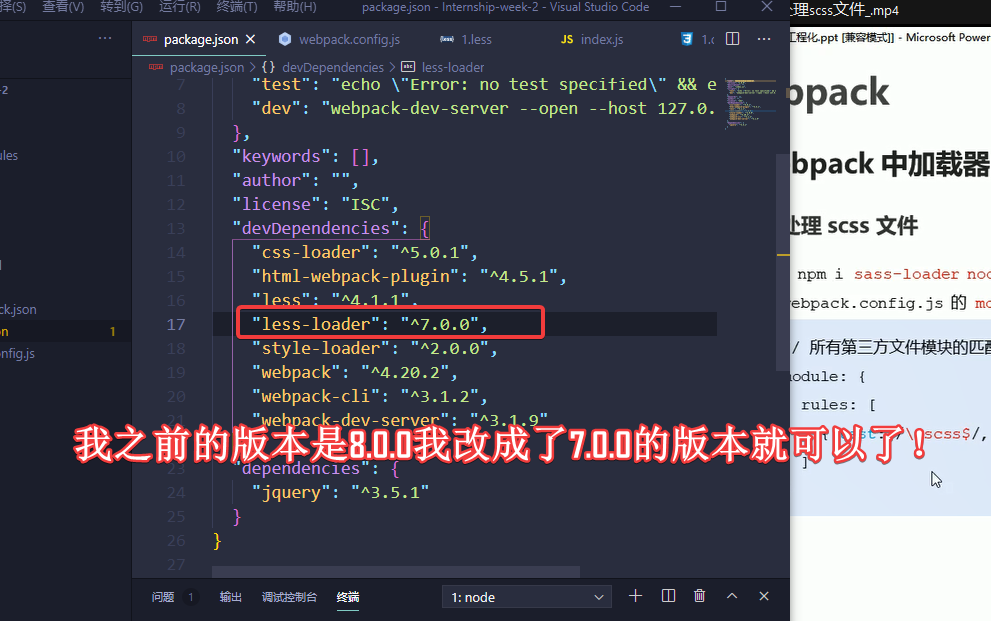Click the problems count badge showing 1
991x621 pixels.
point(190,597)
